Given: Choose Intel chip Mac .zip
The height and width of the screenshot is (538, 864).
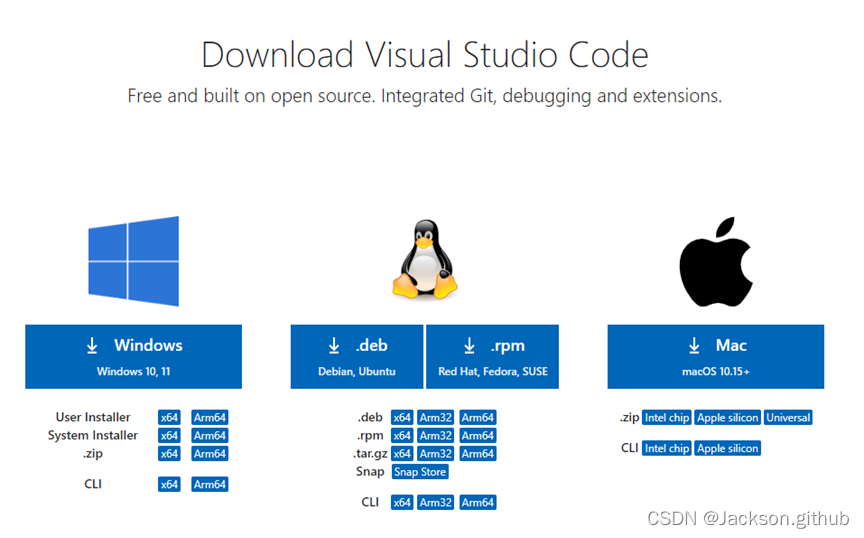Looking at the screenshot, I should [667, 418].
